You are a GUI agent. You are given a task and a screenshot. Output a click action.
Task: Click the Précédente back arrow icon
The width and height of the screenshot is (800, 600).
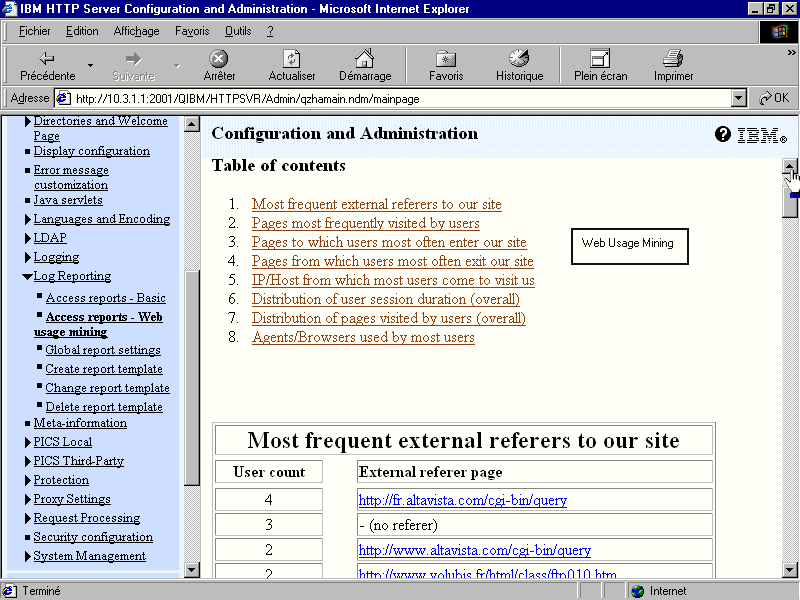[x=47, y=59]
